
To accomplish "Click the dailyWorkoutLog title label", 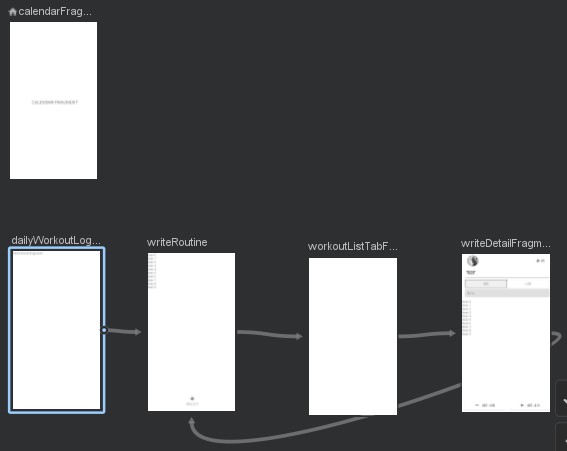I will [x=56, y=241].
